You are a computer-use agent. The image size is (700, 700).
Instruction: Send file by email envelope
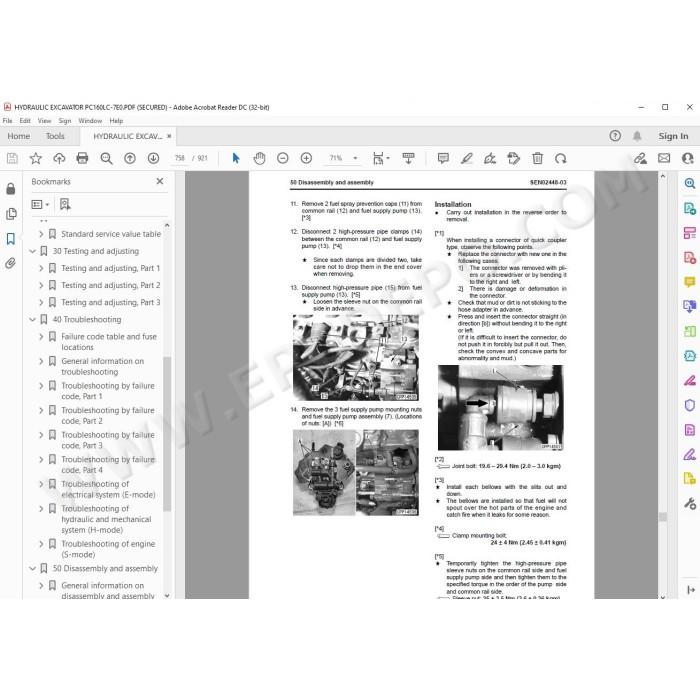point(664,158)
